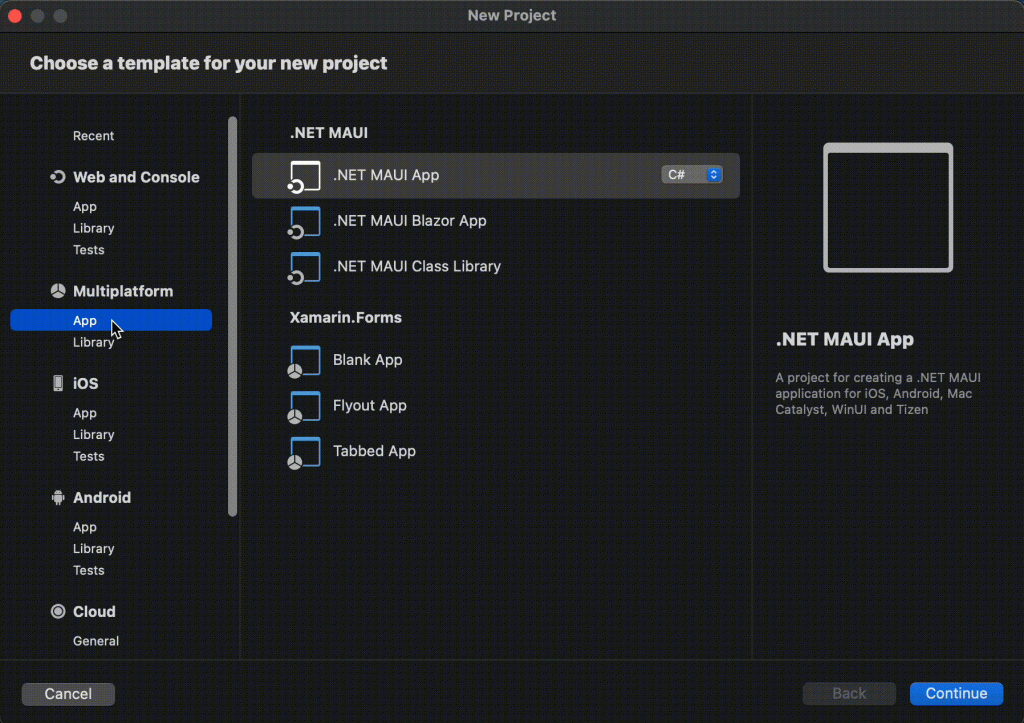Click the .NET MAUI App template icon
Viewport: 1024px width, 723px height.
pyautogui.click(x=304, y=176)
